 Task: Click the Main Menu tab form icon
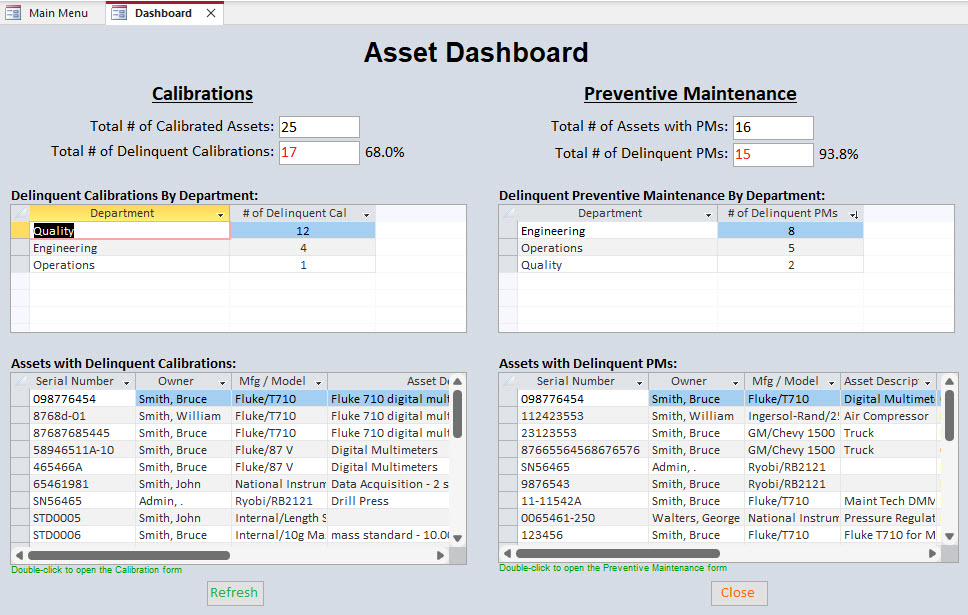tap(14, 13)
